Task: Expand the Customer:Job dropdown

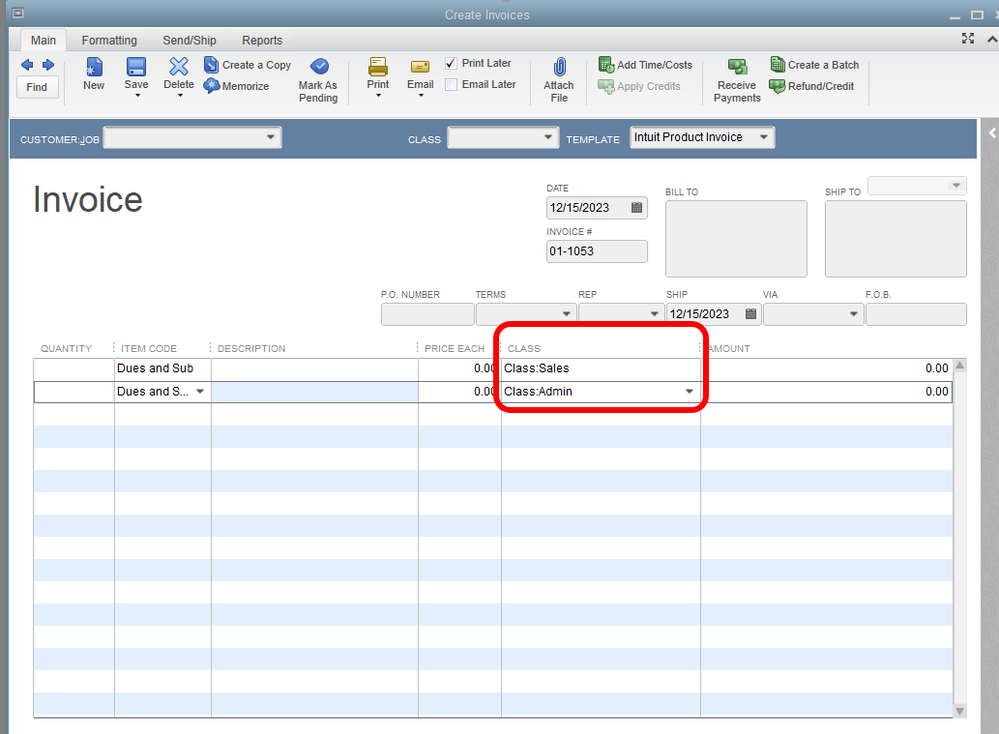Action: click(x=271, y=138)
